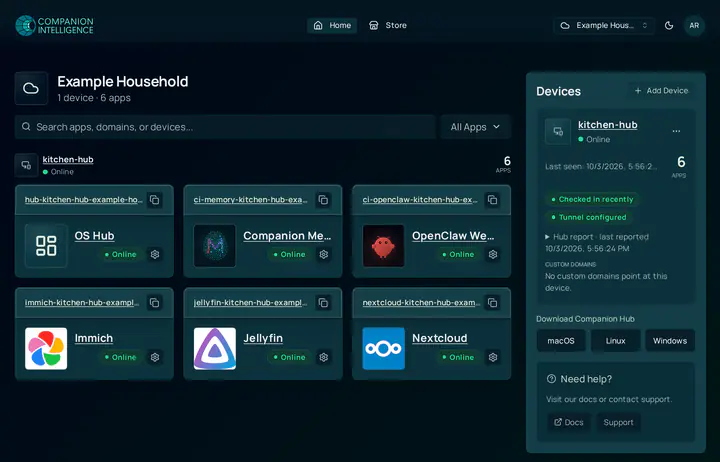Image resolution: width=720 pixels, height=462 pixels.
Task: Open the jellyfin-kitchen-hub domain link
Action: click(251, 303)
